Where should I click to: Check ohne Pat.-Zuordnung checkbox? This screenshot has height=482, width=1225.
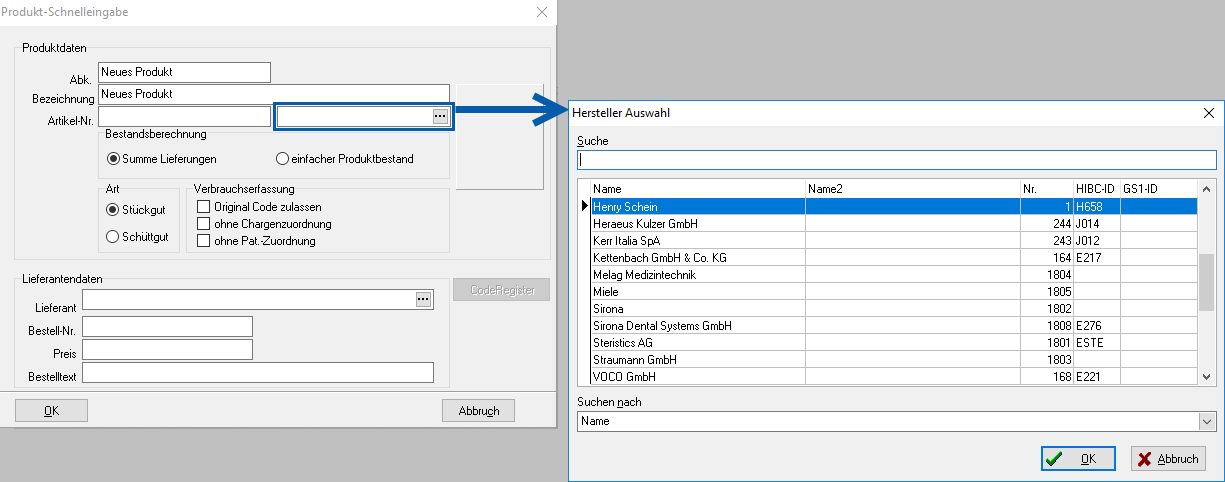pyautogui.click(x=204, y=241)
